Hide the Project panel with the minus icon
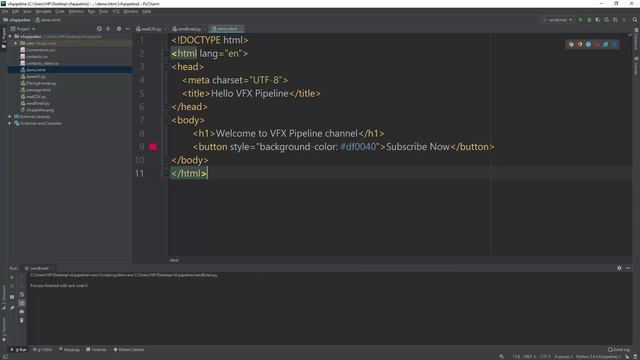Image resolution: width=640 pixels, height=360 pixels. (x=127, y=29)
